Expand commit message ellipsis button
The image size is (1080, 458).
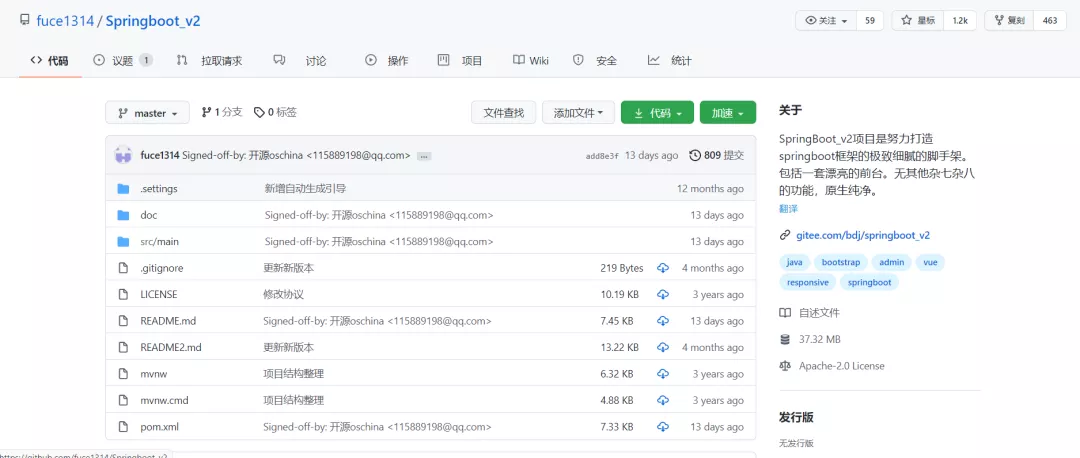click(x=424, y=156)
